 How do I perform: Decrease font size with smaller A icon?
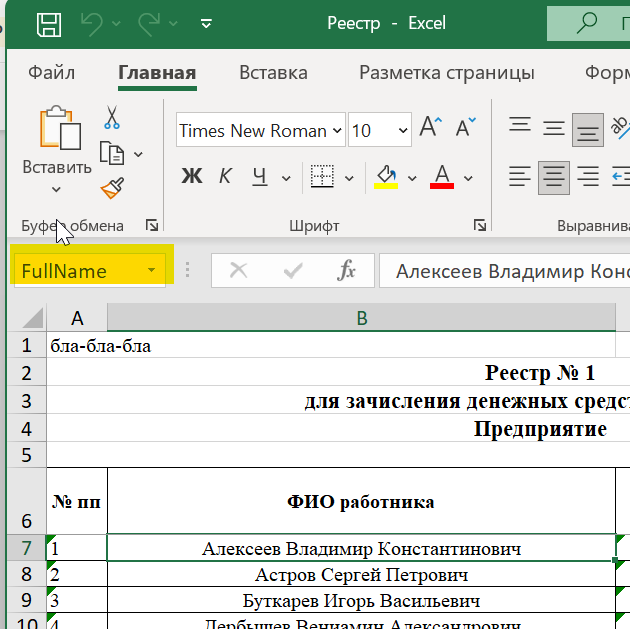coord(465,128)
